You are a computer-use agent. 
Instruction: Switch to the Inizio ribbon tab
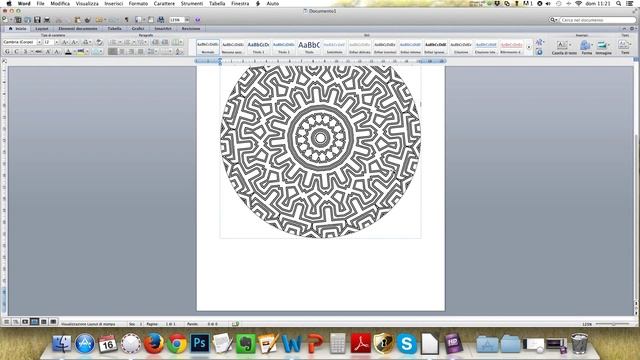point(17,29)
